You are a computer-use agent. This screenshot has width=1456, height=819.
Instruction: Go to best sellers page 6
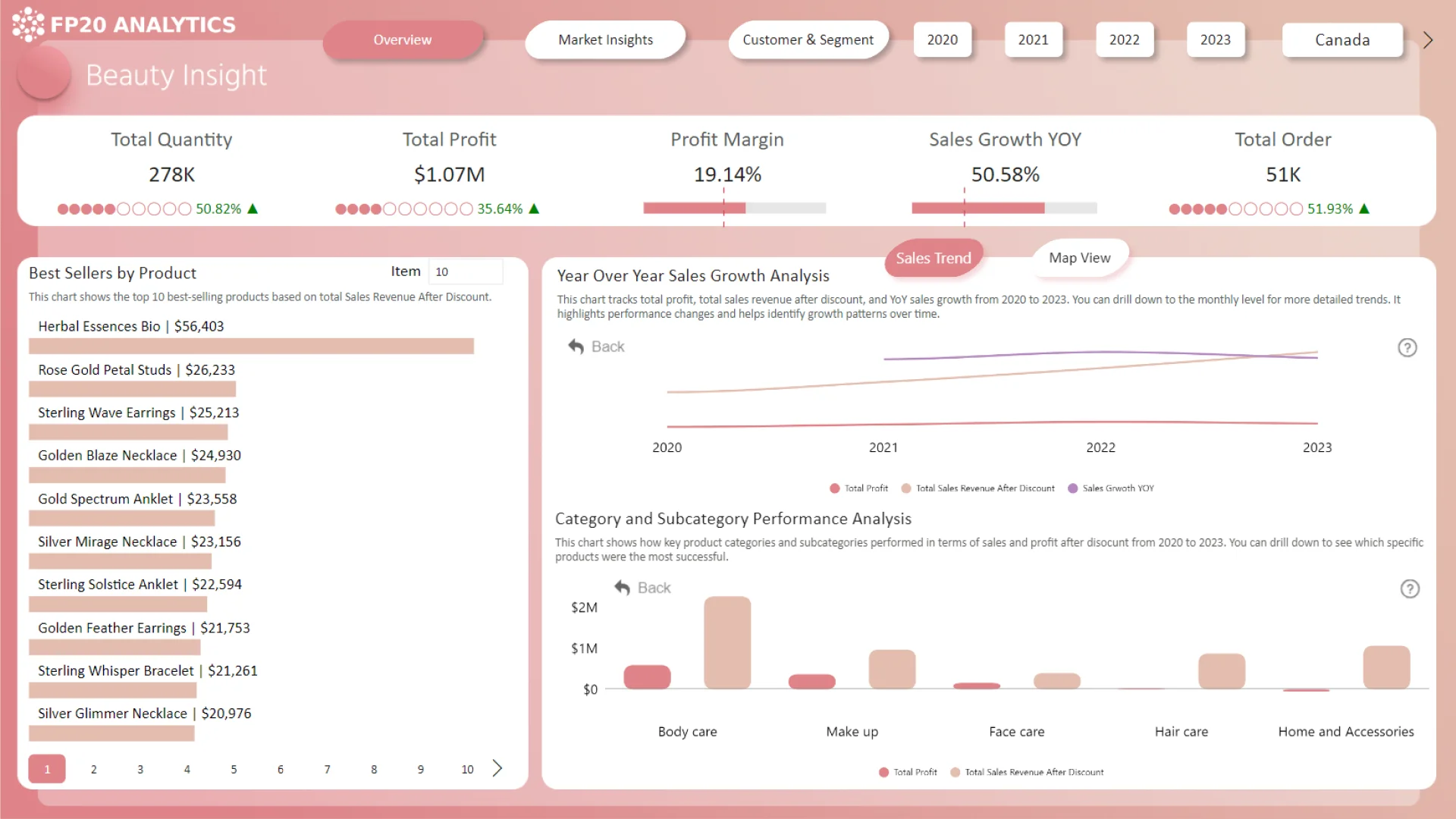click(281, 769)
